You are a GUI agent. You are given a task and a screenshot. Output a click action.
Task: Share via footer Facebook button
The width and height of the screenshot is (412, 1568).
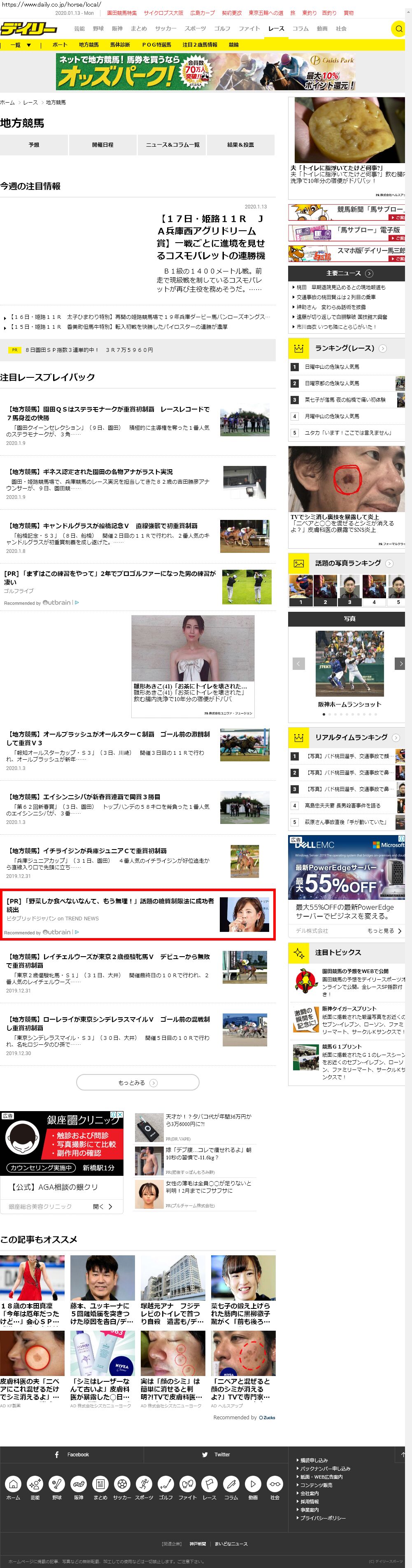[72, 1454]
